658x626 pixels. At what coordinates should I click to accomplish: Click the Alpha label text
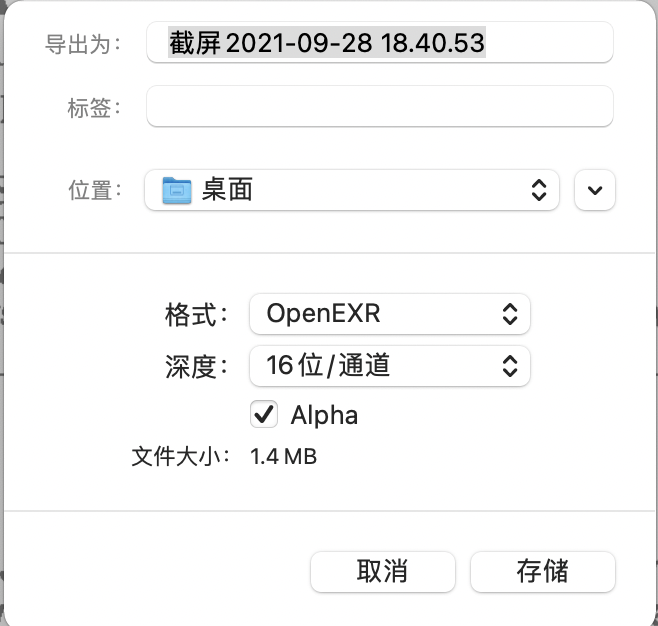point(324,415)
